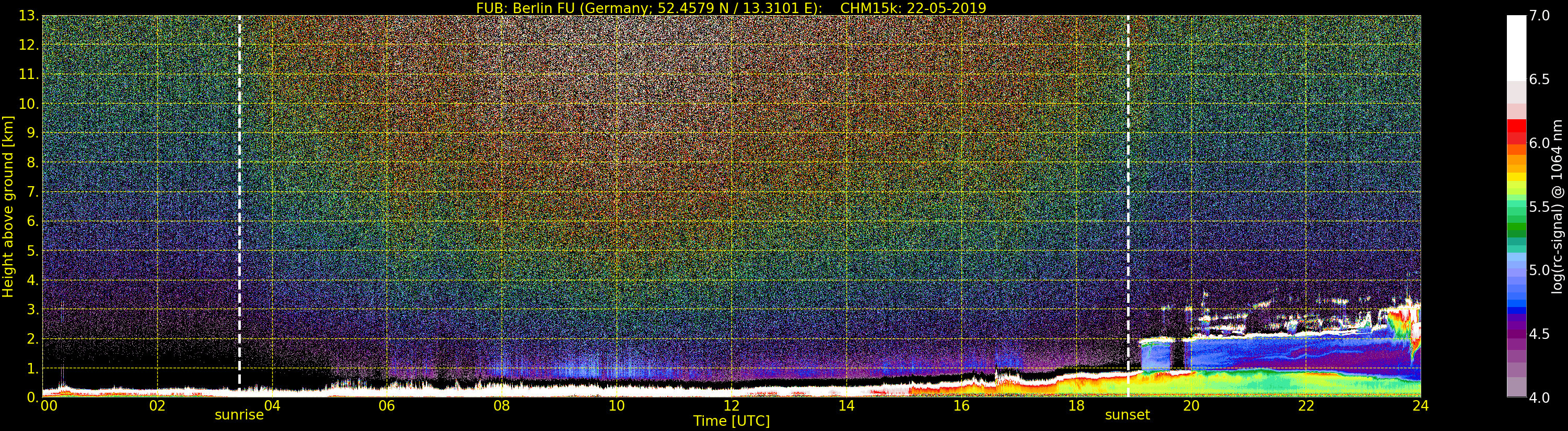The image size is (1568, 431).
Task: Click the 7 km height tick label
Action: tap(32, 192)
